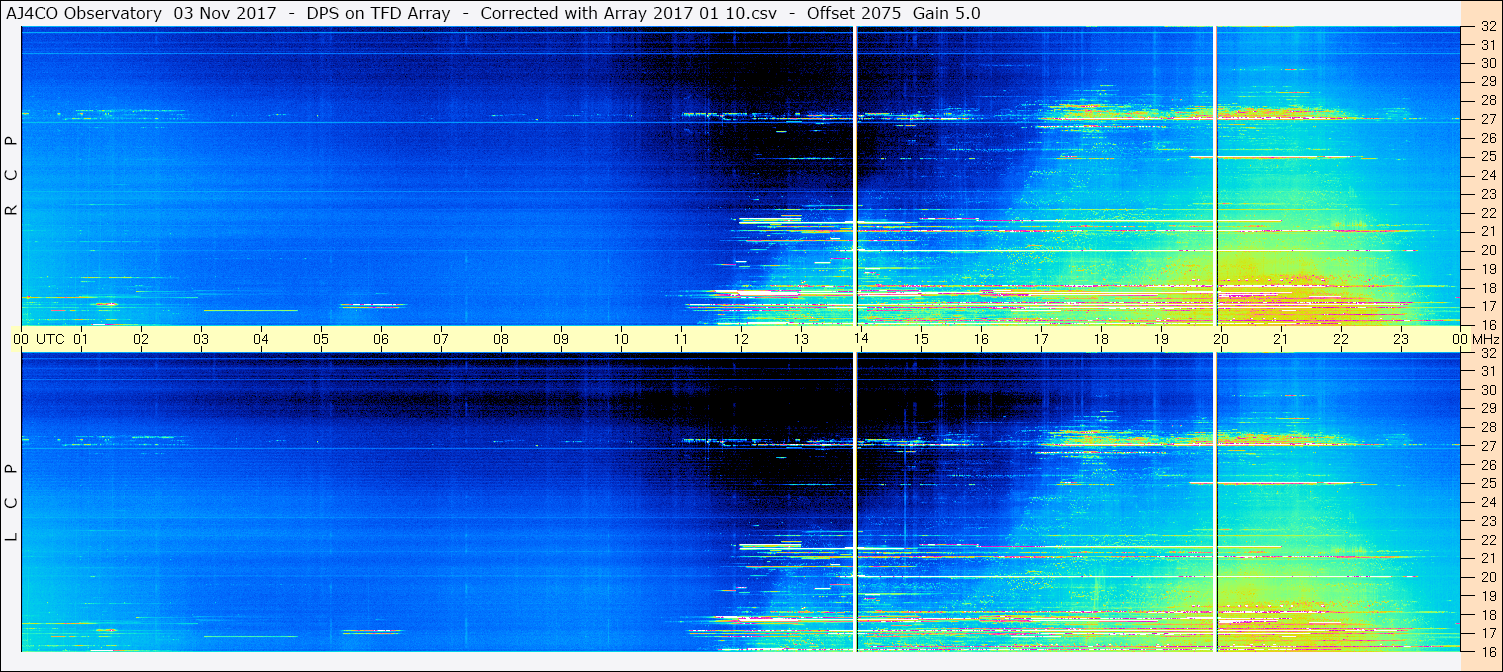Viewport: 1503px width, 672px height.
Task: Click the 06 hour label on time axis
Action: tap(381, 339)
